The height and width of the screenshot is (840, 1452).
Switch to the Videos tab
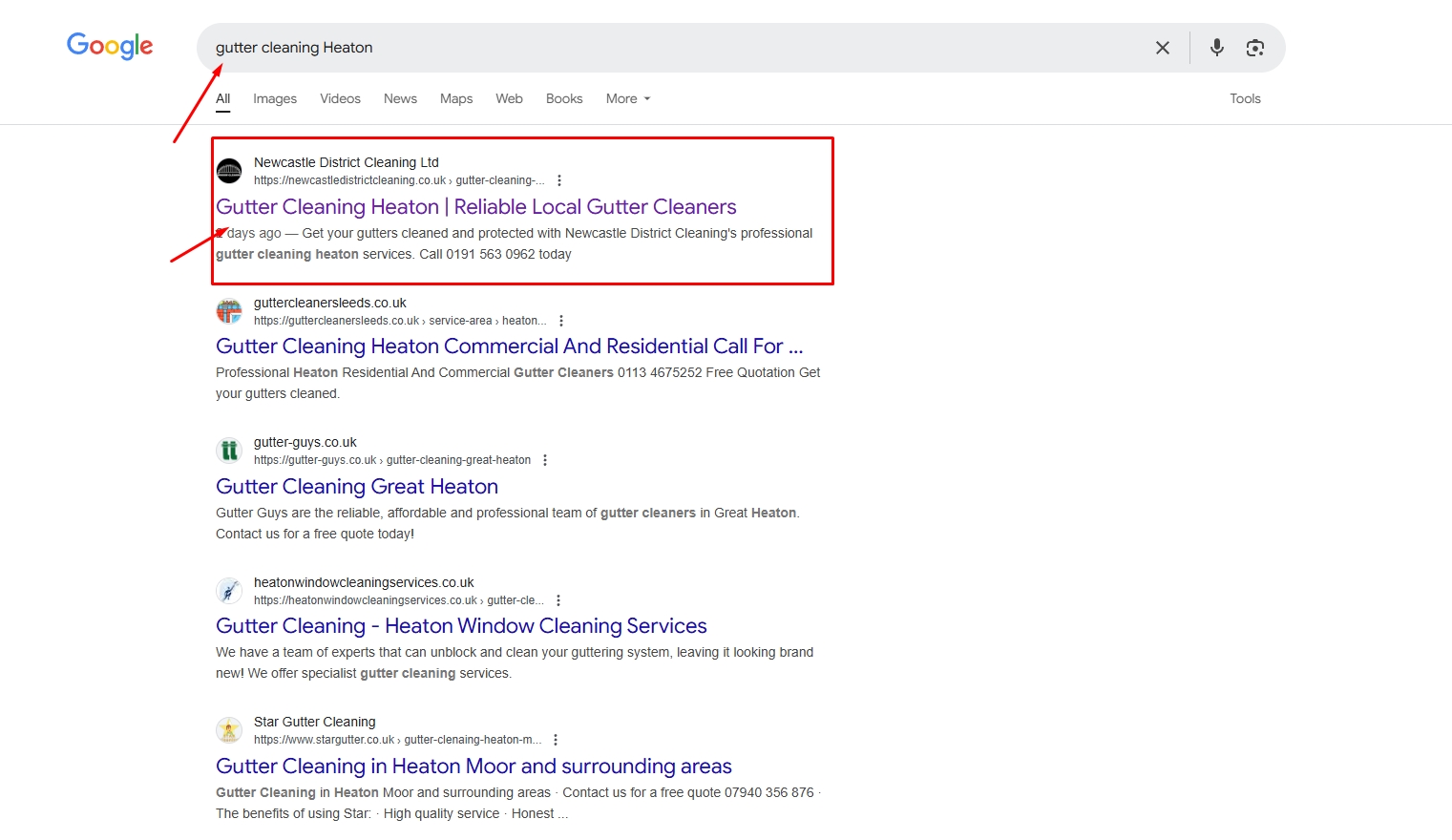[x=340, y=98]
